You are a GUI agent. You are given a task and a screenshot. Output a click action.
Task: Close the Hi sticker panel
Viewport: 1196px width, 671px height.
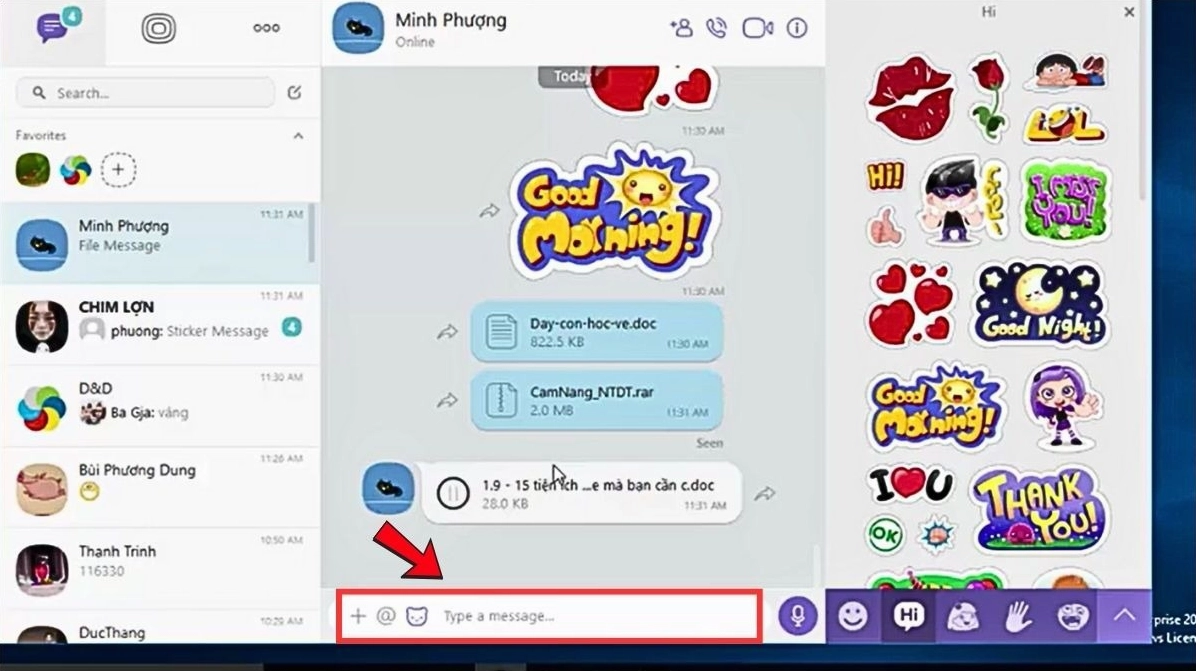(1130, 12)
